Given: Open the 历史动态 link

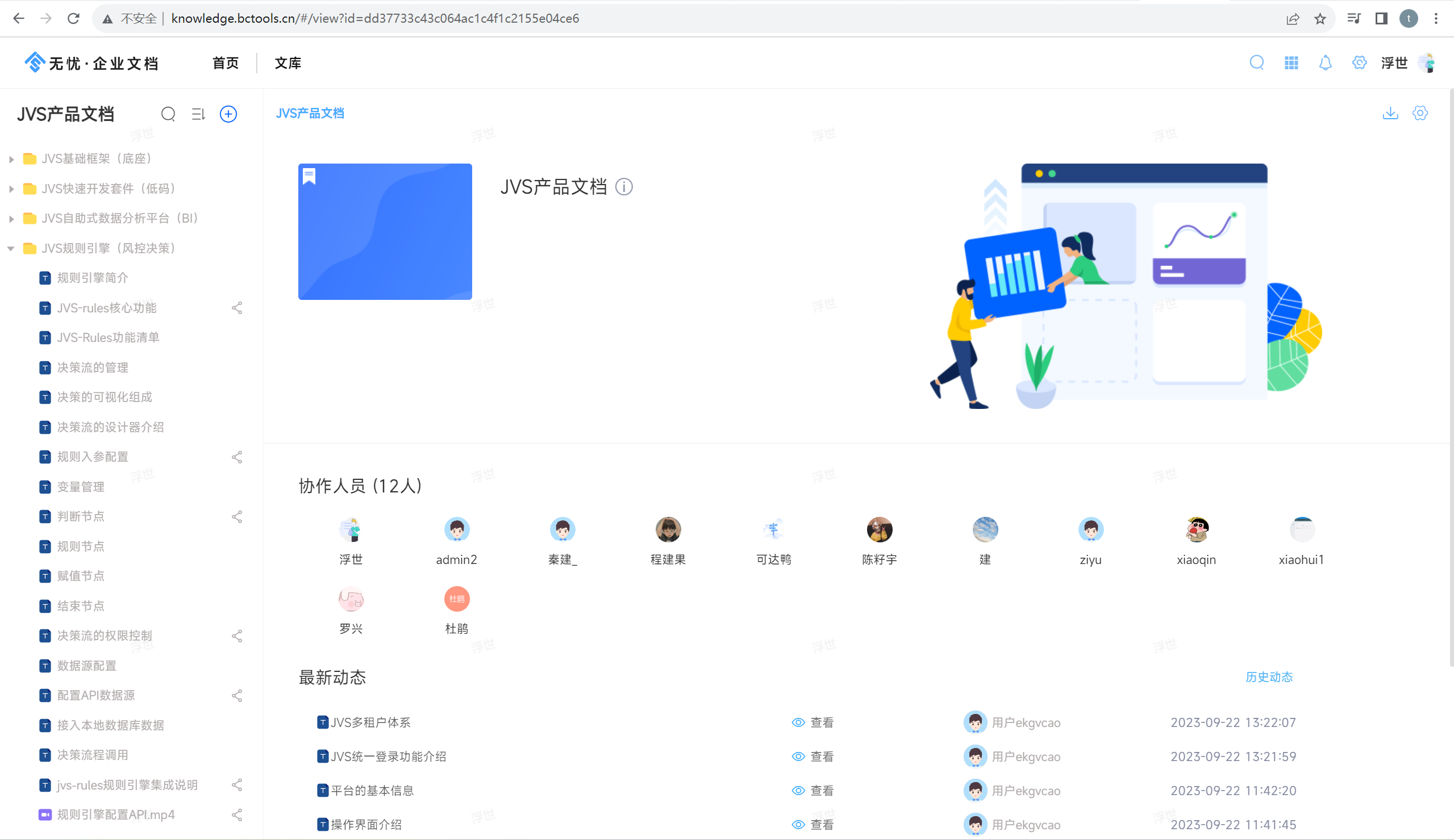Looking at the screenshot, I should pos(1269,678).
